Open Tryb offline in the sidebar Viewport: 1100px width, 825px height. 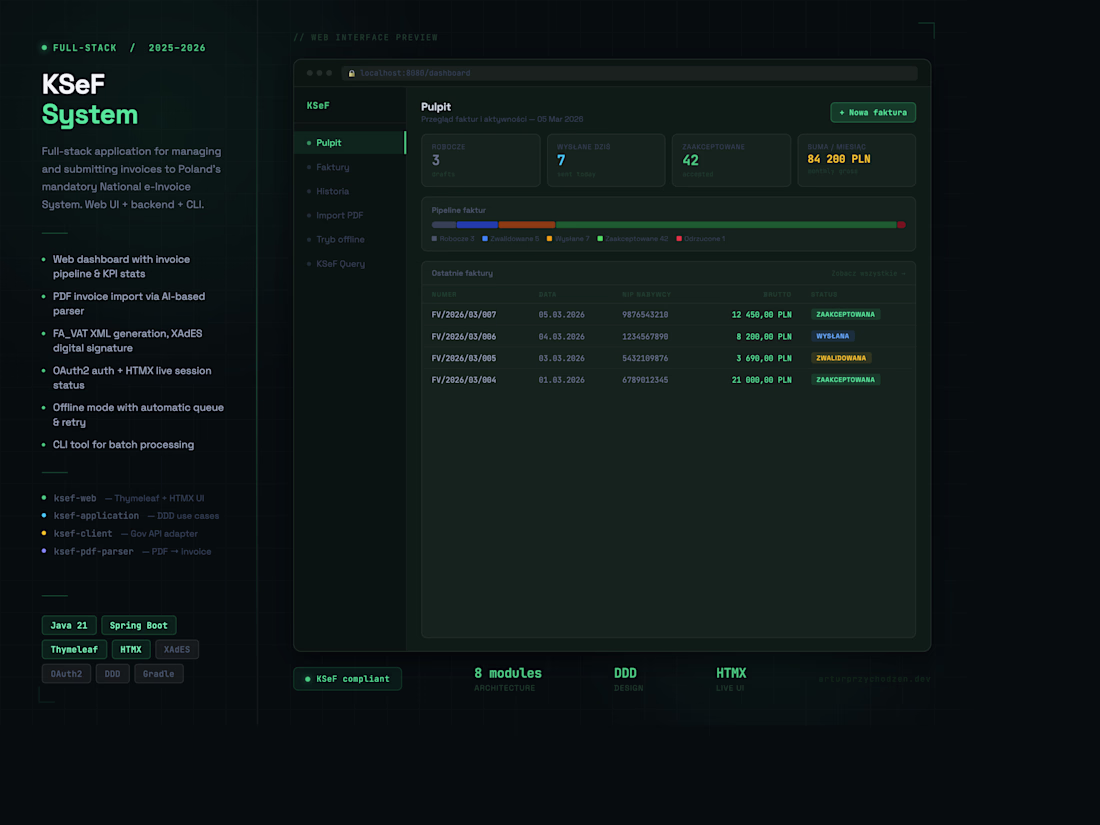[x=350, y=239]
